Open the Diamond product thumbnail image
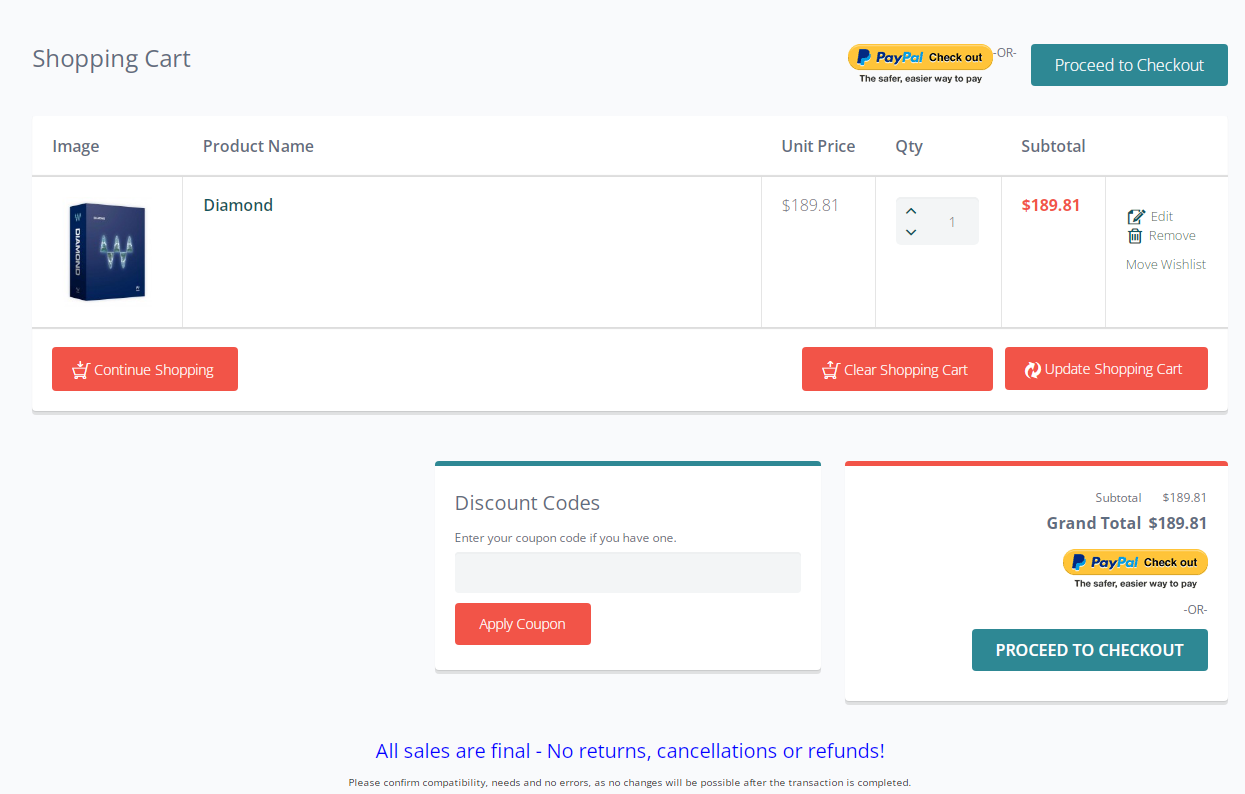Screen dimensions: 1245x794 [107, 251]
